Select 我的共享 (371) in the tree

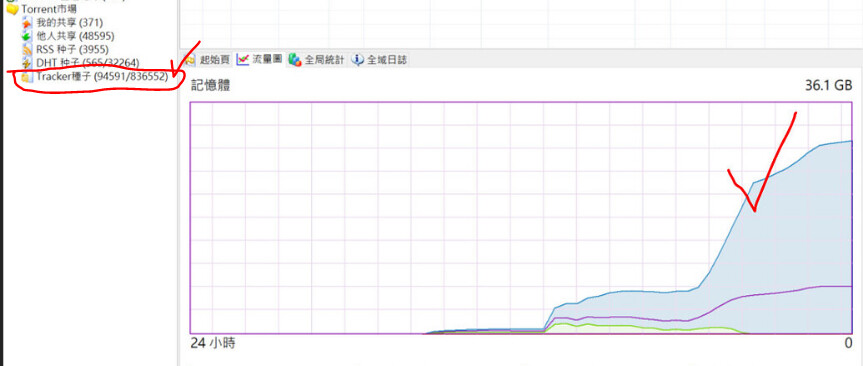tap(69, 23)
